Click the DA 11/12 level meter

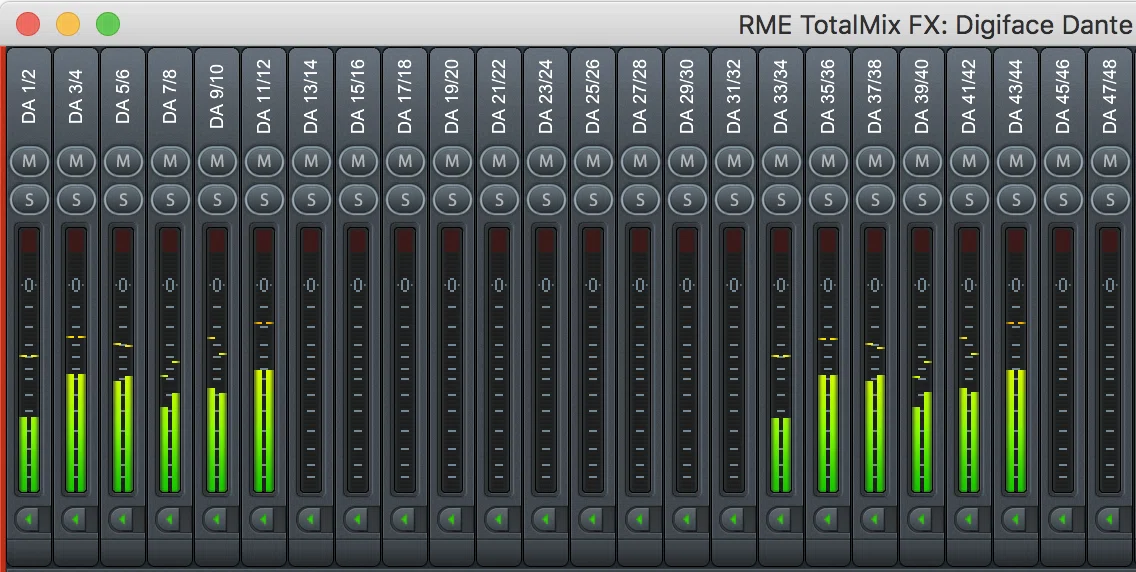[x=264, y=360]
